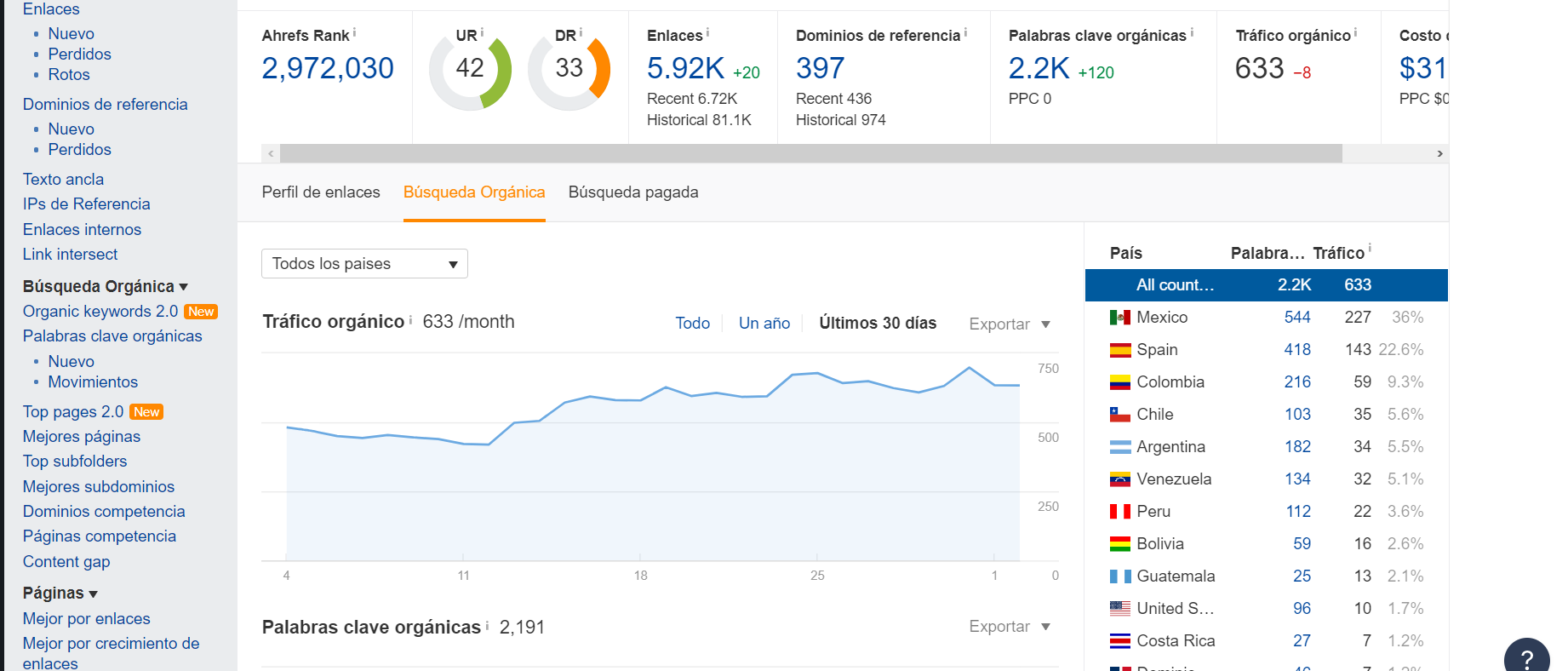Click info icon beside Palabras clave orgánicas 2,191
Viewport: 1568px width, 671px height.
pos(487,625)
